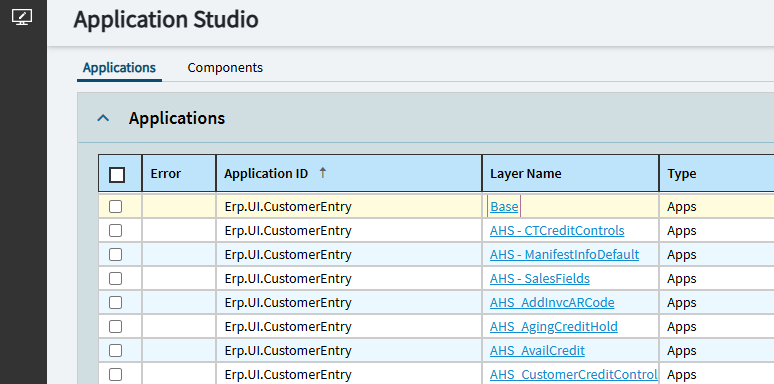The width and height of the screenshot is (774, 384).
Task: Click the monitor edit icon in sidebar
Action: pos(22,17)
